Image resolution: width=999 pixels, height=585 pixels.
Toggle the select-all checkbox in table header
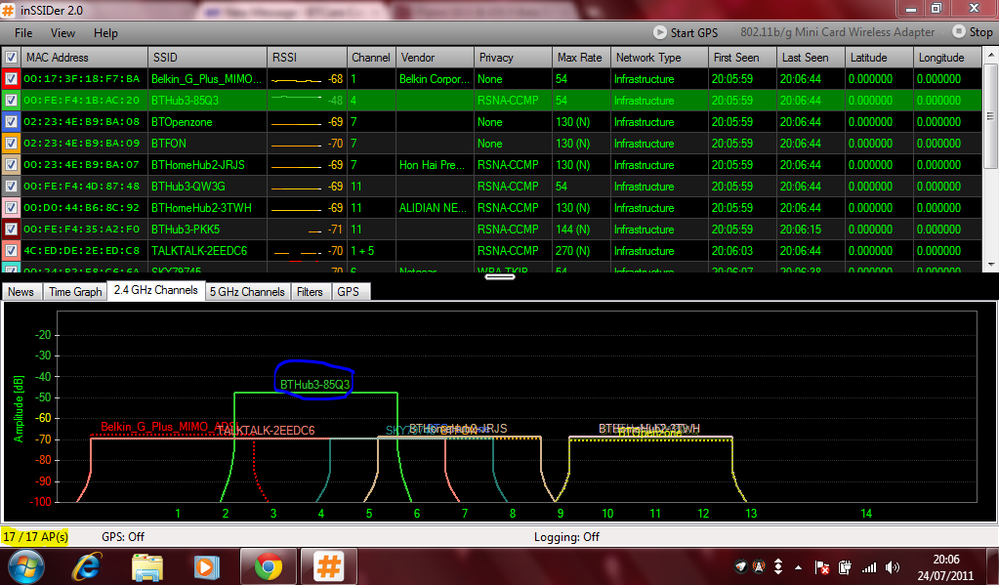pyautogui.click(x=11, y=57)
